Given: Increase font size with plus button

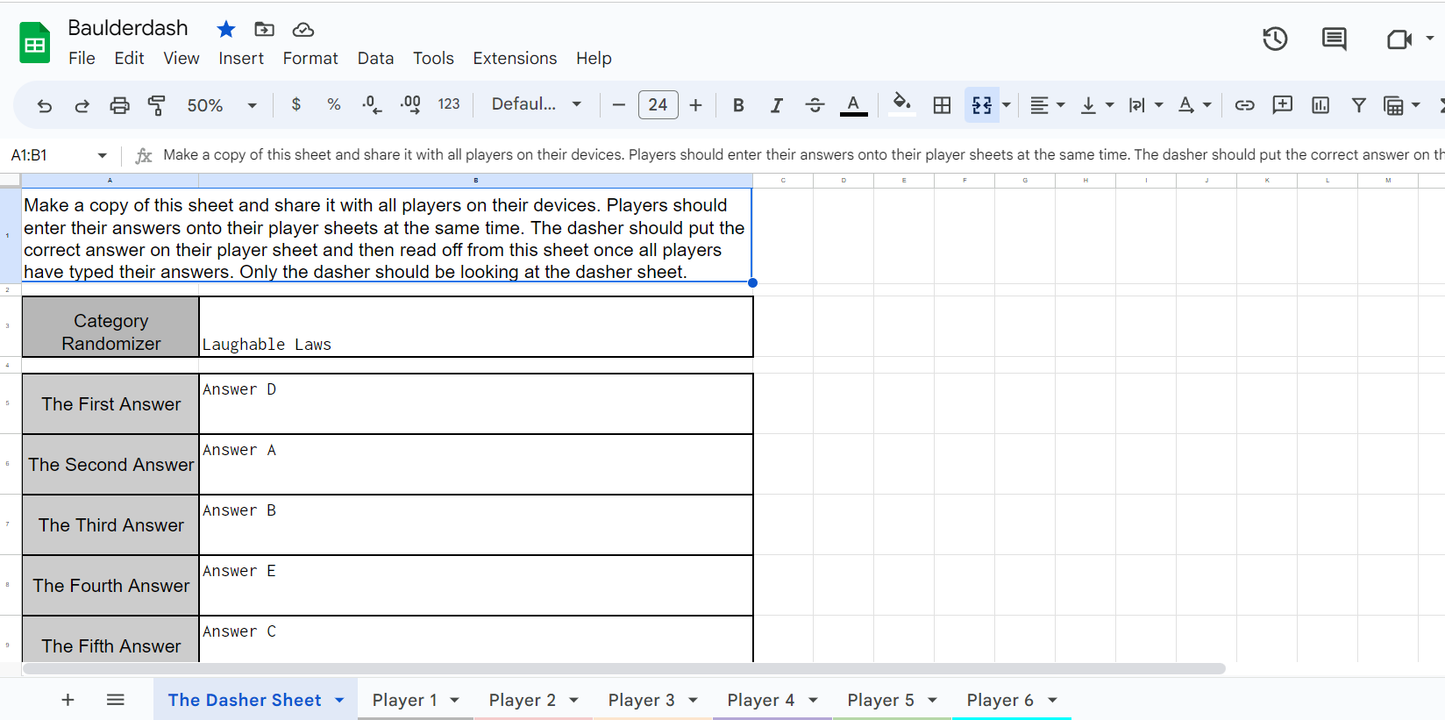Looking at the screenshot, I should (x=696, y=105).
